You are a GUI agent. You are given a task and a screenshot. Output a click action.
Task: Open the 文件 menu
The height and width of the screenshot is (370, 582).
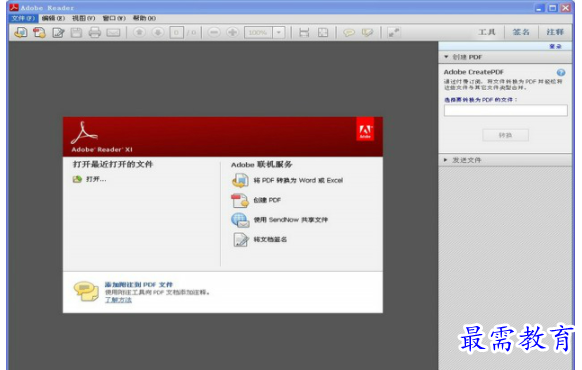tap(23, 18)
